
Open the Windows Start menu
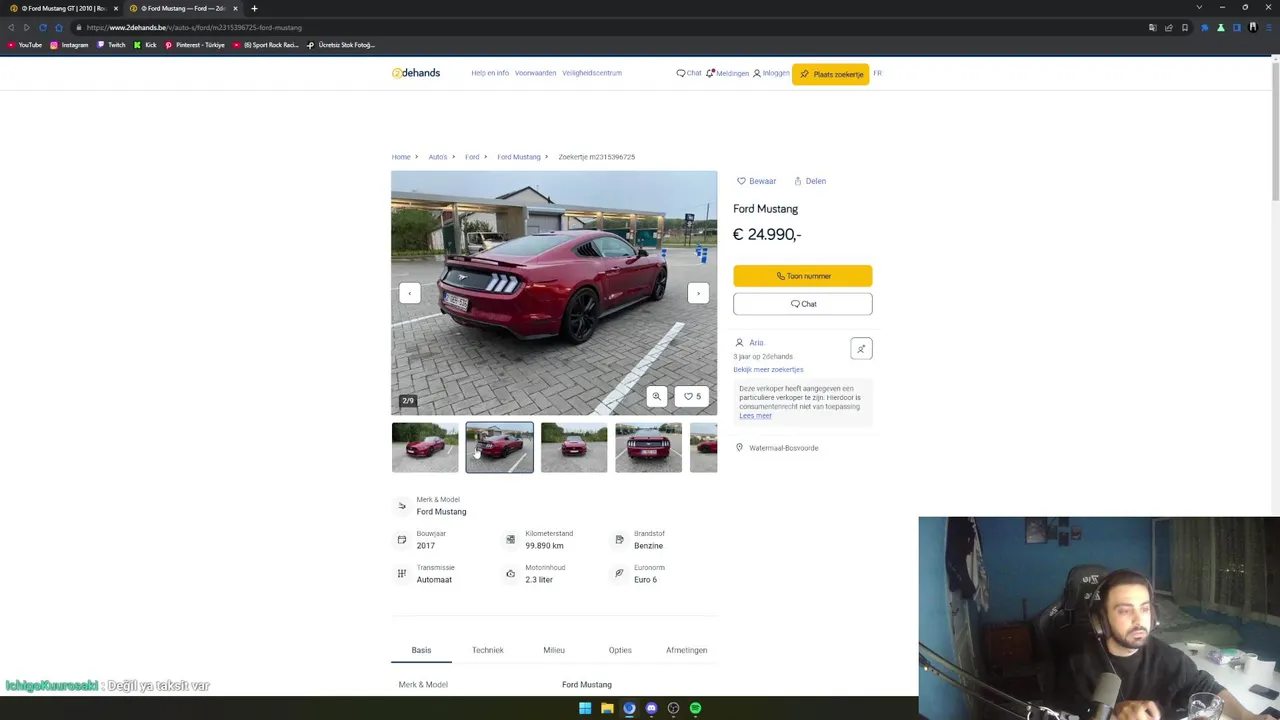[x=585, y=708]
